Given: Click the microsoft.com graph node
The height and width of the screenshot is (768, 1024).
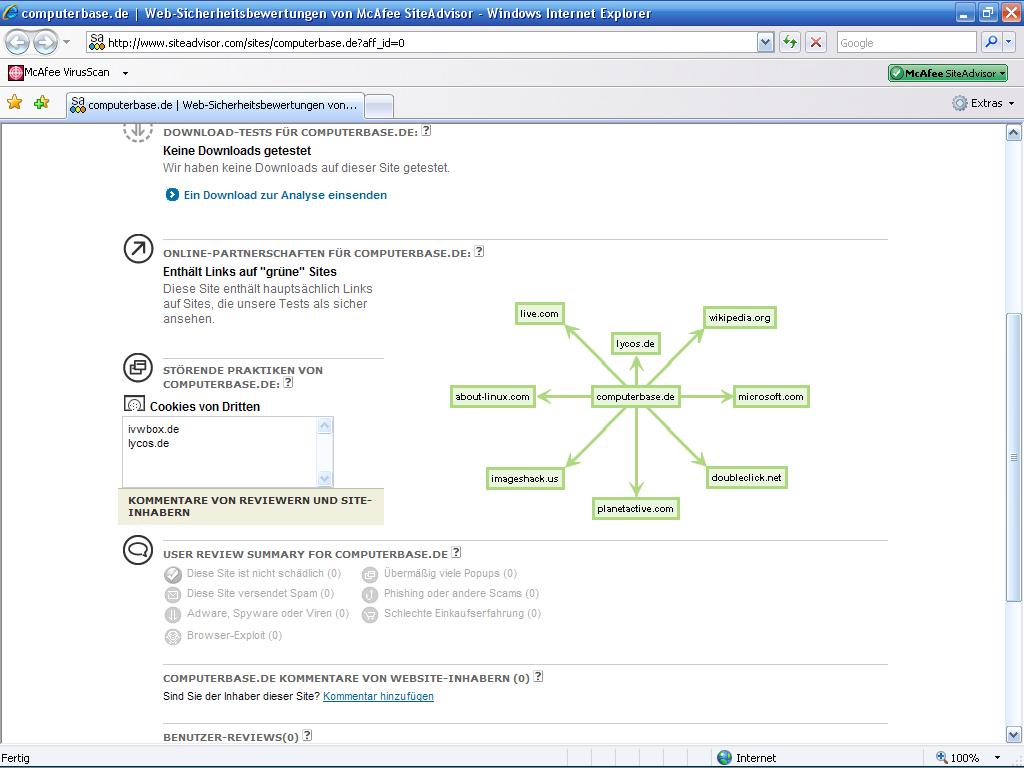Looking at the screenshot, I should 771,396.
